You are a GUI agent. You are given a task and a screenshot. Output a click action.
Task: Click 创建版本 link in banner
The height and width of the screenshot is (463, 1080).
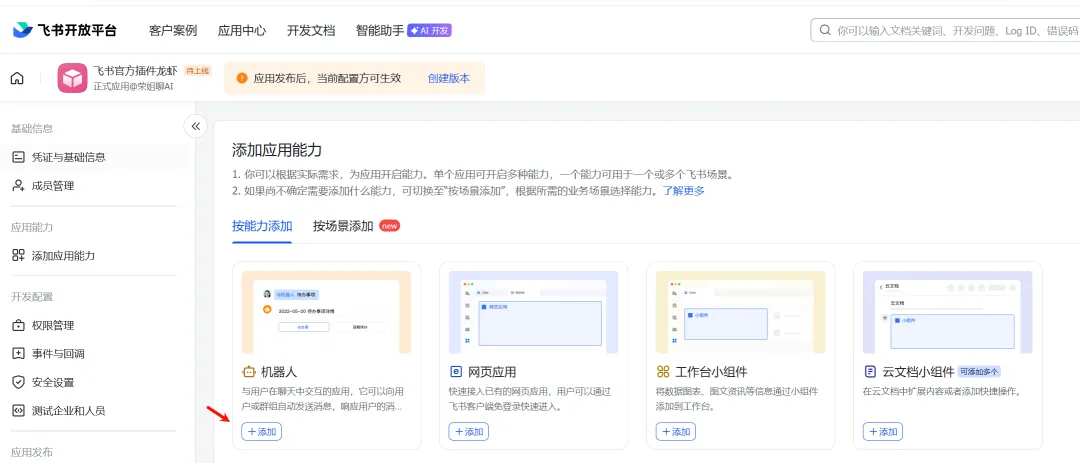pos(449,78)
